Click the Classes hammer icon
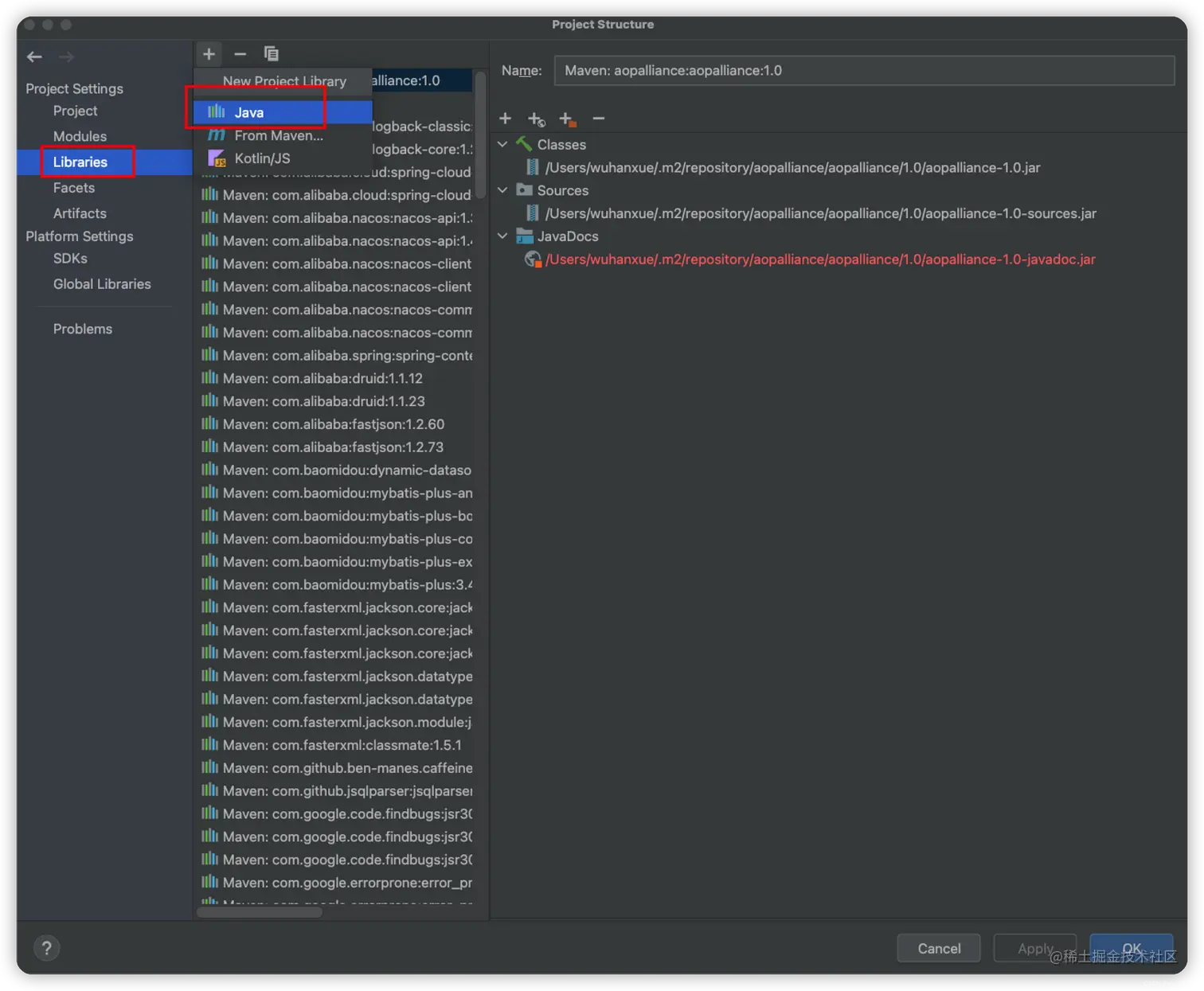 pos(524,144)
